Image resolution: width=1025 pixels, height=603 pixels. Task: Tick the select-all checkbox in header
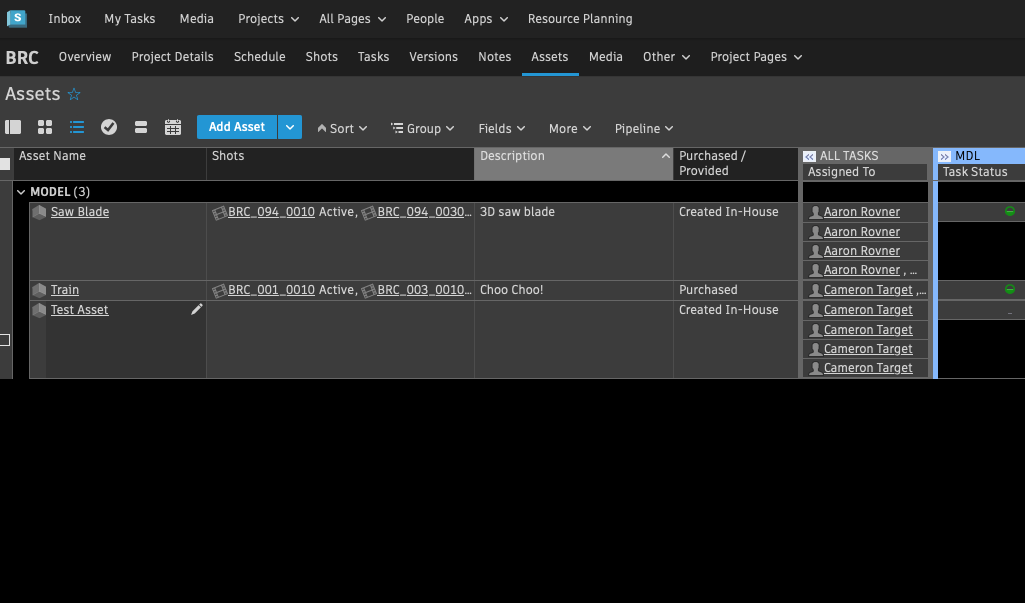(x=5, y=164)
